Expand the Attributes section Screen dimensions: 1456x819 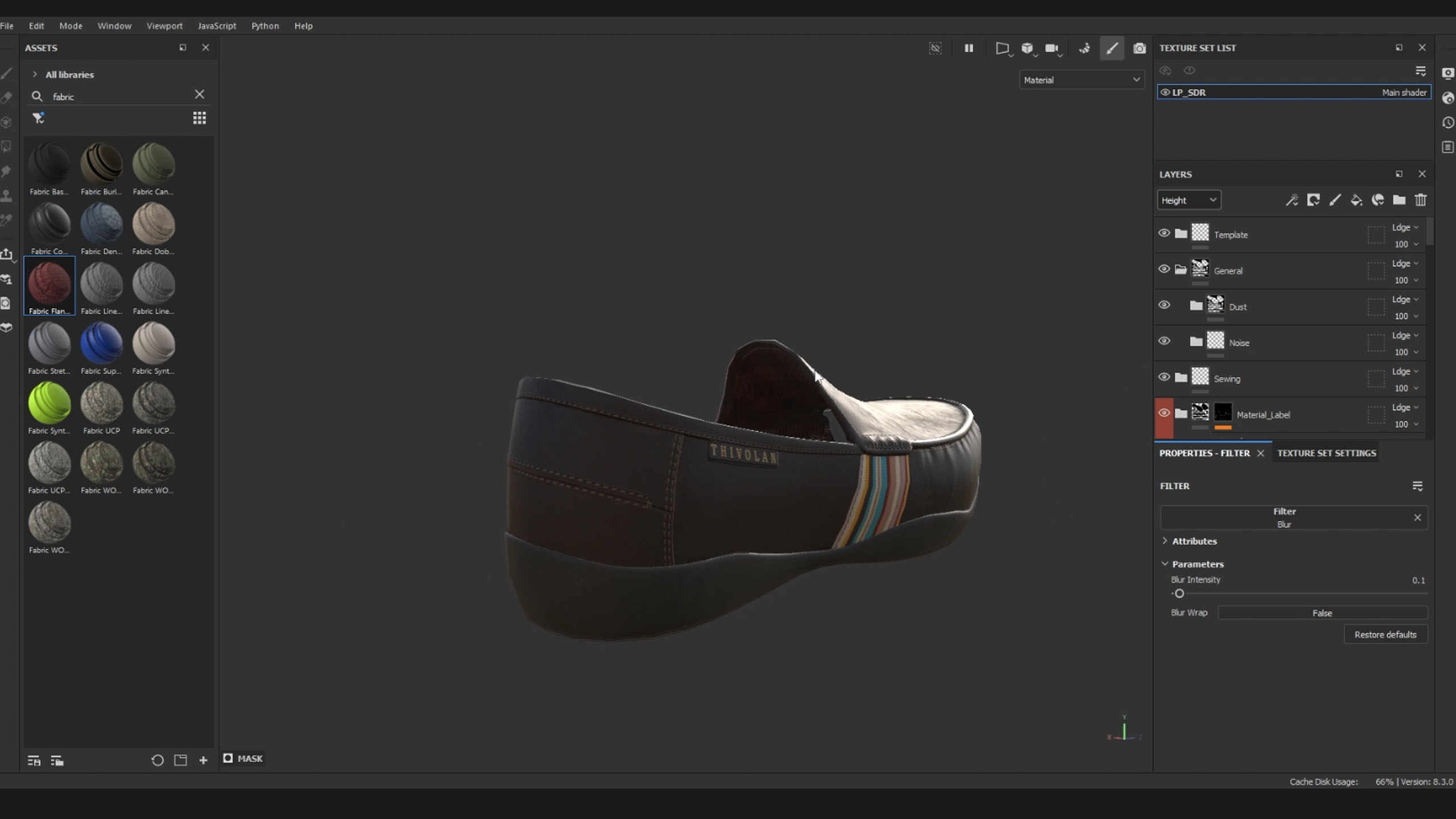coord(1194,541)
